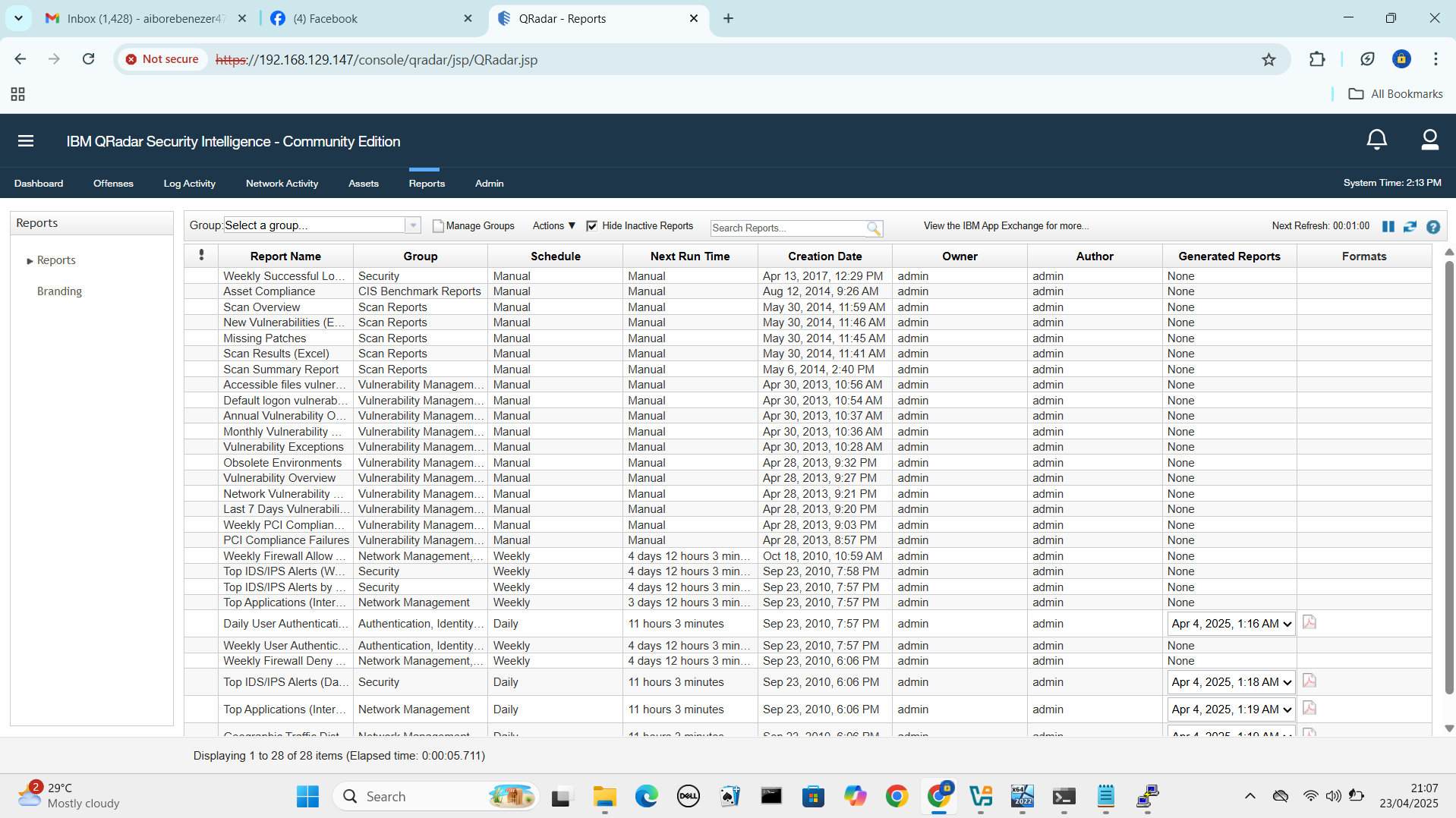The width and height of the screenshot is (1456, 818).
Task: Switch to the Facebook browser tab
Action: (x=372, y=18)
